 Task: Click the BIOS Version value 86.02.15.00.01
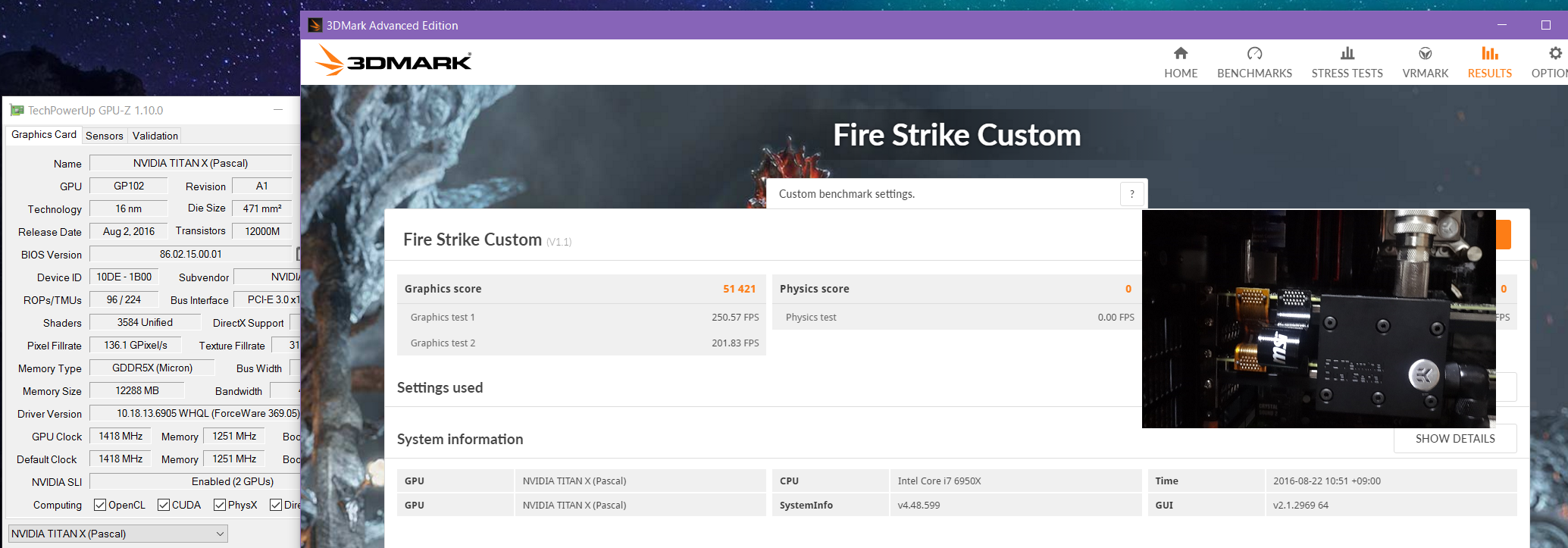tap(191, 254)
